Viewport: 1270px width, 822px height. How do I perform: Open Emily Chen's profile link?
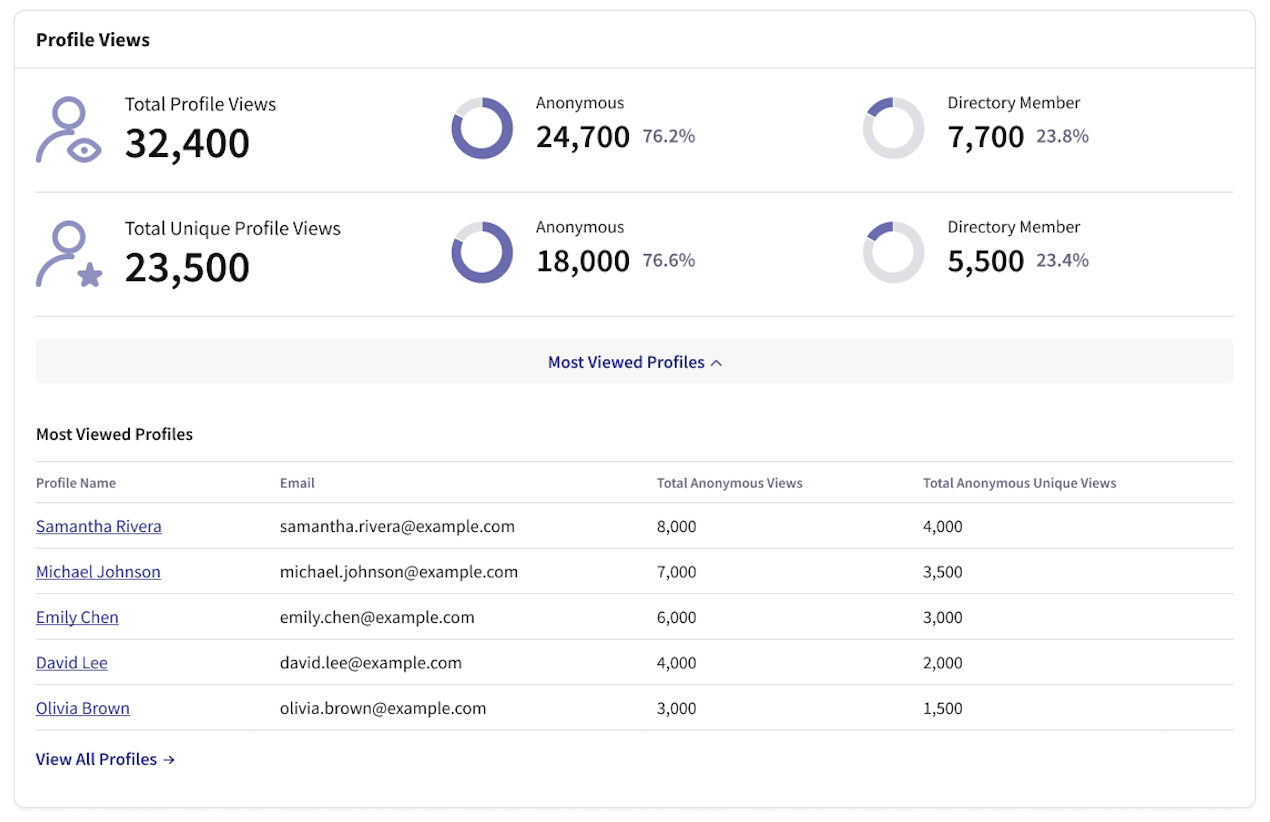(x=77, y=617)
